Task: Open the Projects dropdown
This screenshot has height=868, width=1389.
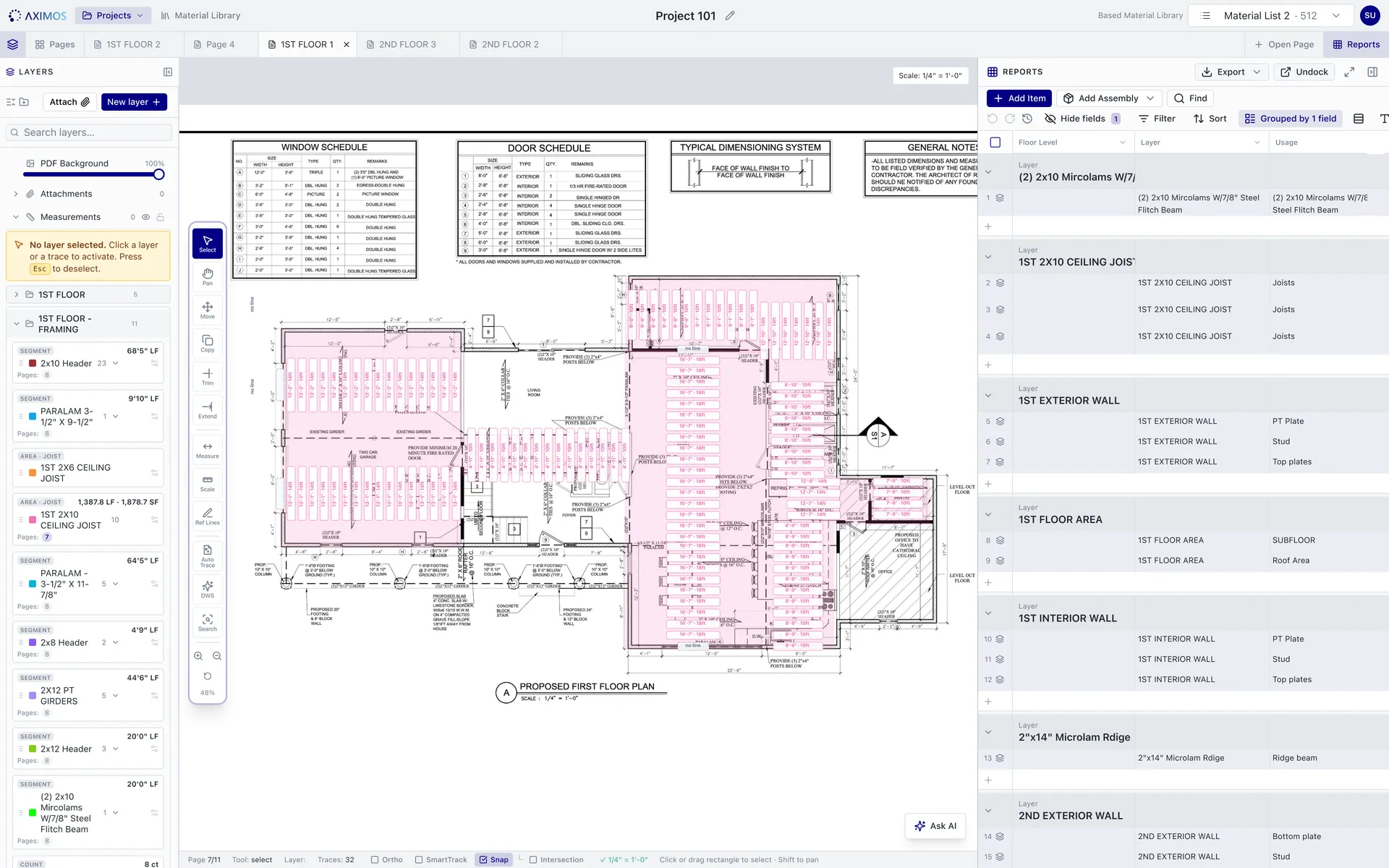Action: coord(113,15)
